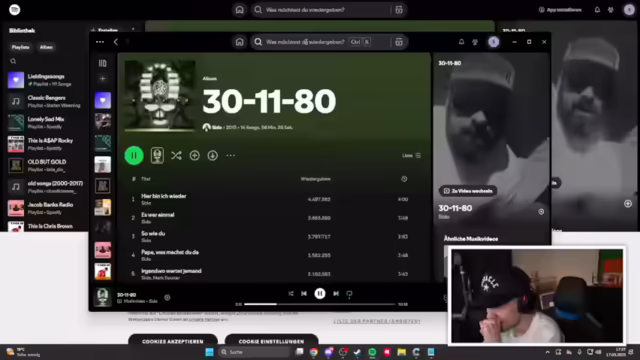This screenshot has height=360, width=640.
Task: Open library icon in collapsed sidebar
Action: 102,63
